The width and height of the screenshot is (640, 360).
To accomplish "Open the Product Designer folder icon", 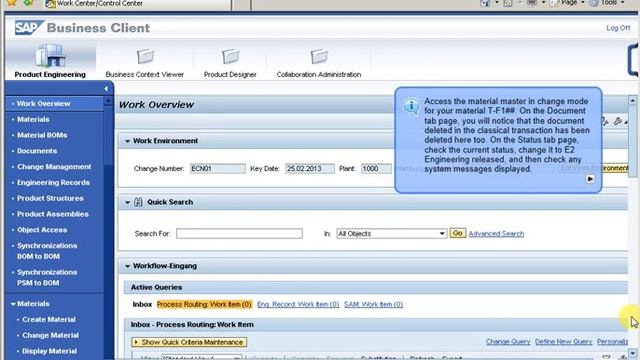I will (x=230, y=56).
